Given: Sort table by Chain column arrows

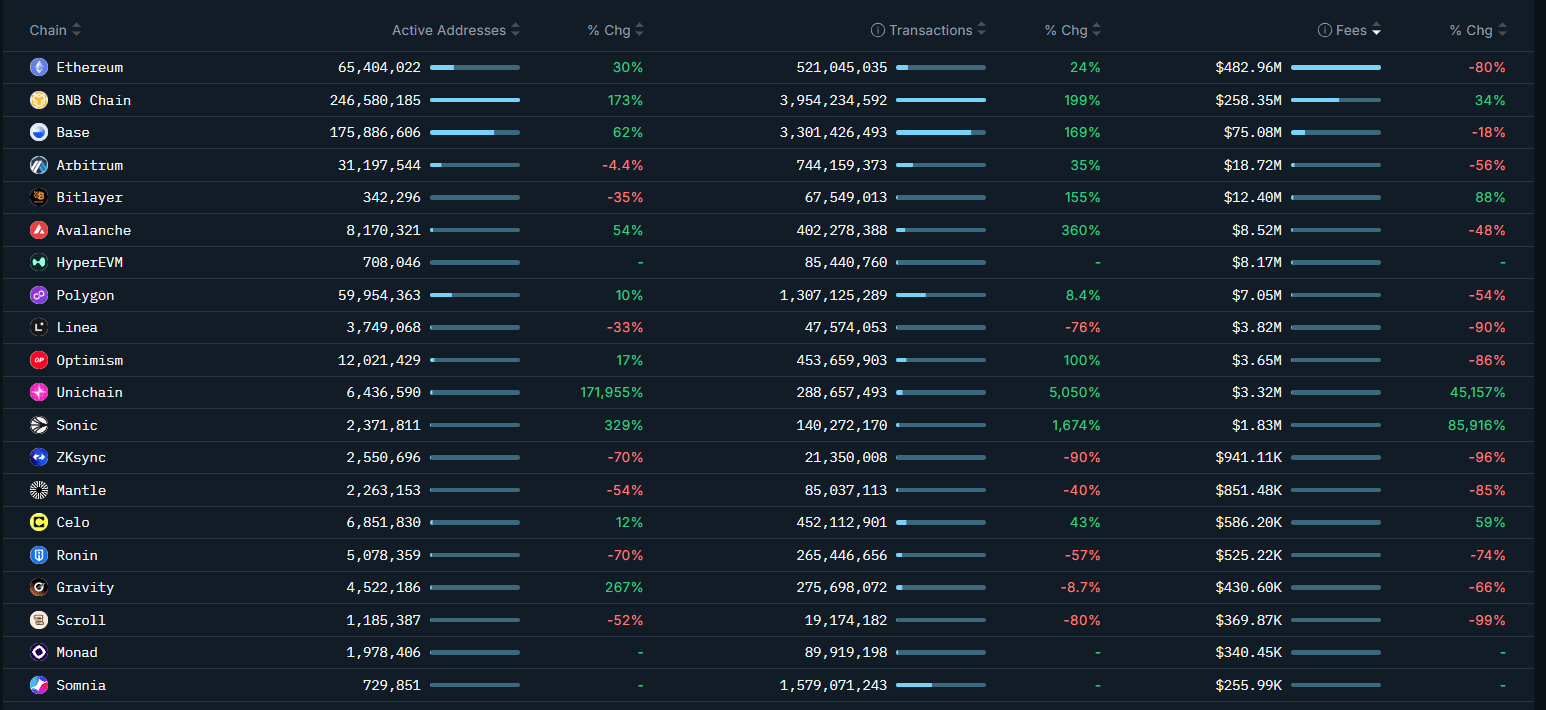Looking at the screenshot, I should (x=77, y=31).
